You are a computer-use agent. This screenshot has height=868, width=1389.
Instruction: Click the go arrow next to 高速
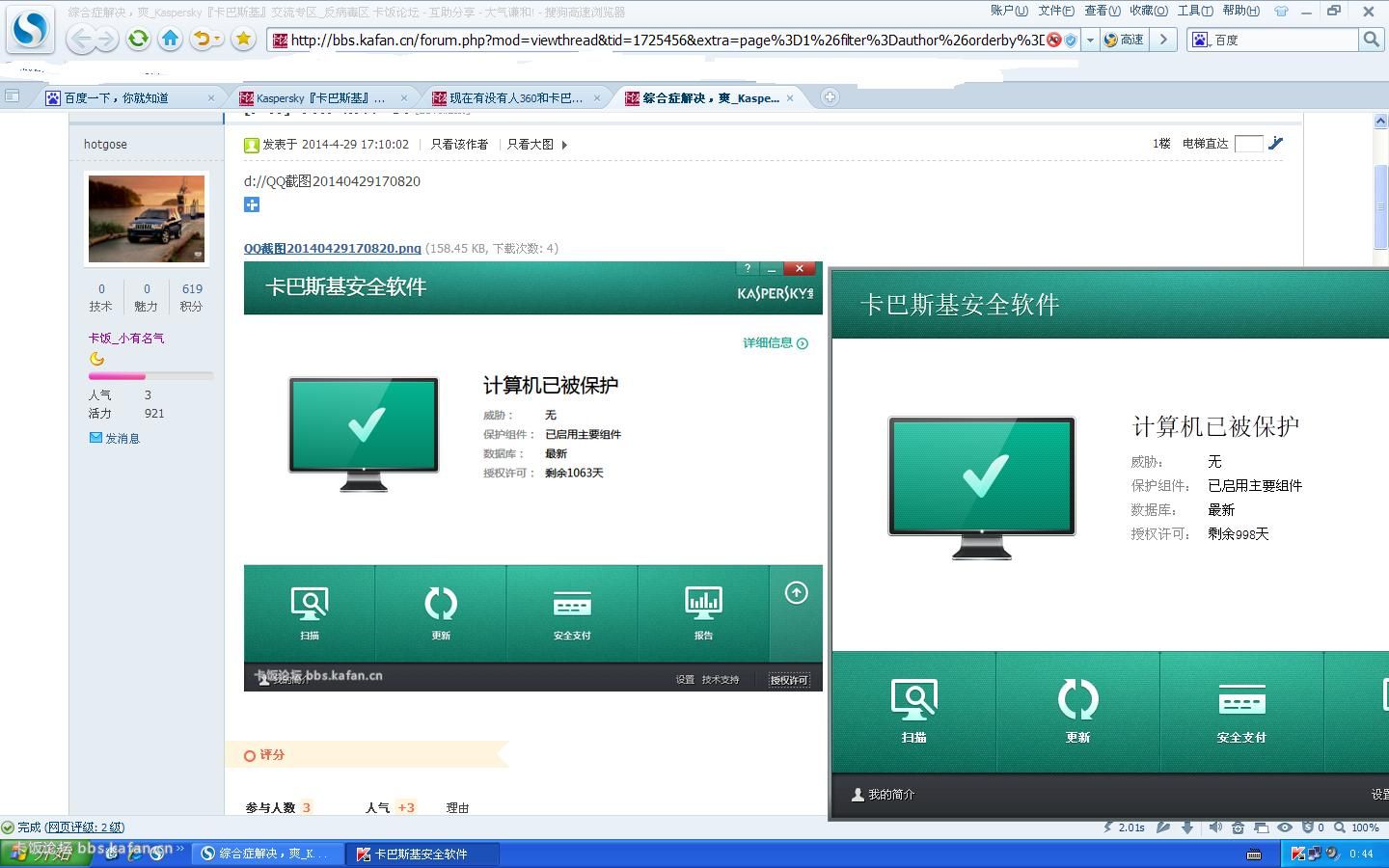(x=1164, y=40)
